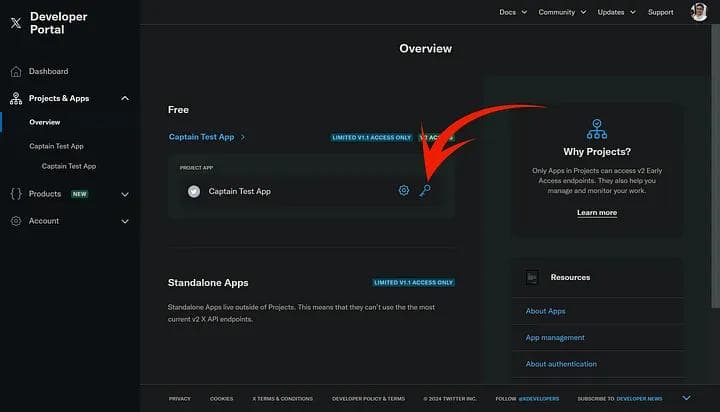720x412 pixels.
Task: Click the Why Projects hierarchy icon
Action: click(x=596, y=129)
